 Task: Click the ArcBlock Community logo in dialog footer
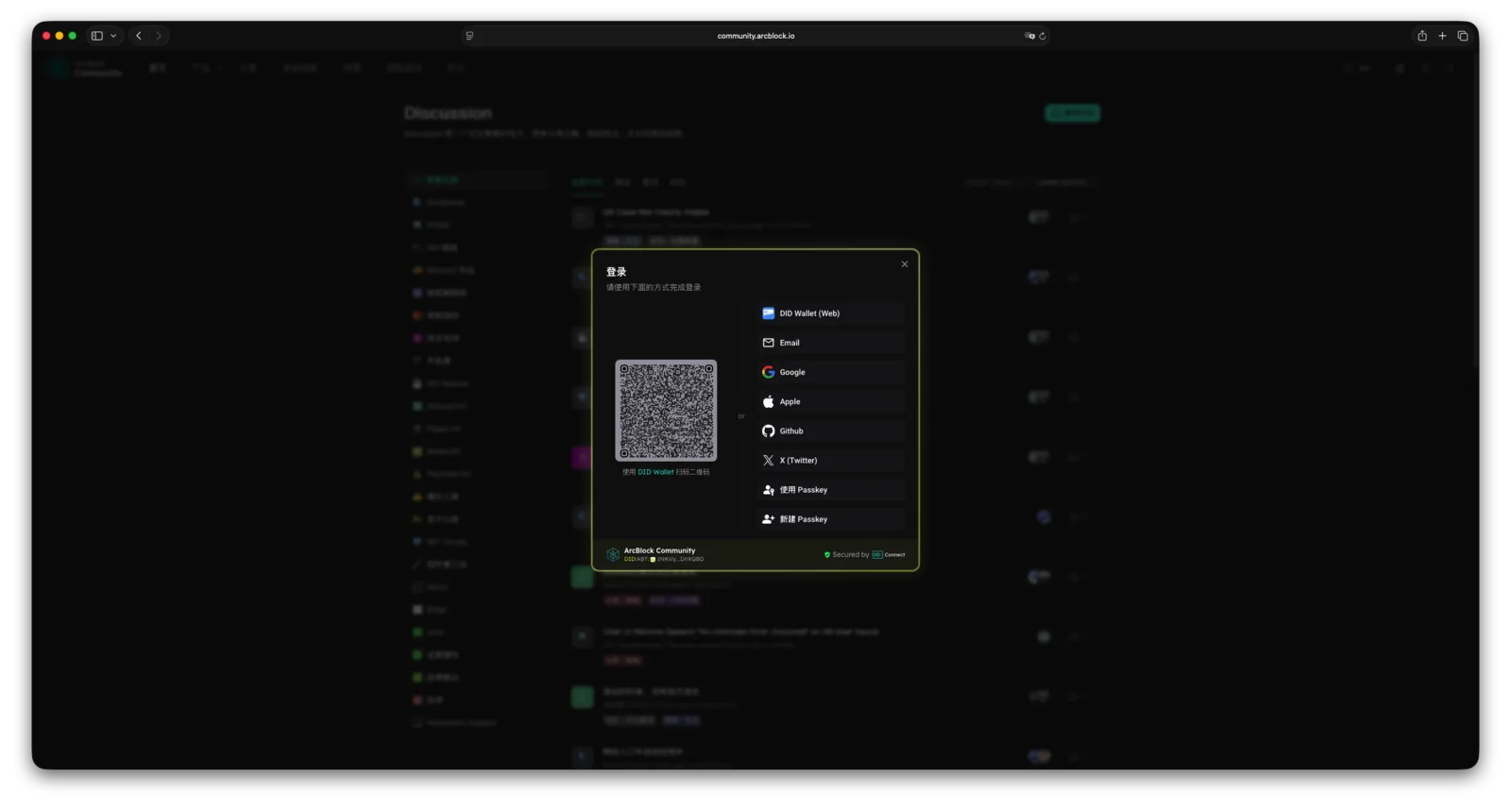pos(613,554)
